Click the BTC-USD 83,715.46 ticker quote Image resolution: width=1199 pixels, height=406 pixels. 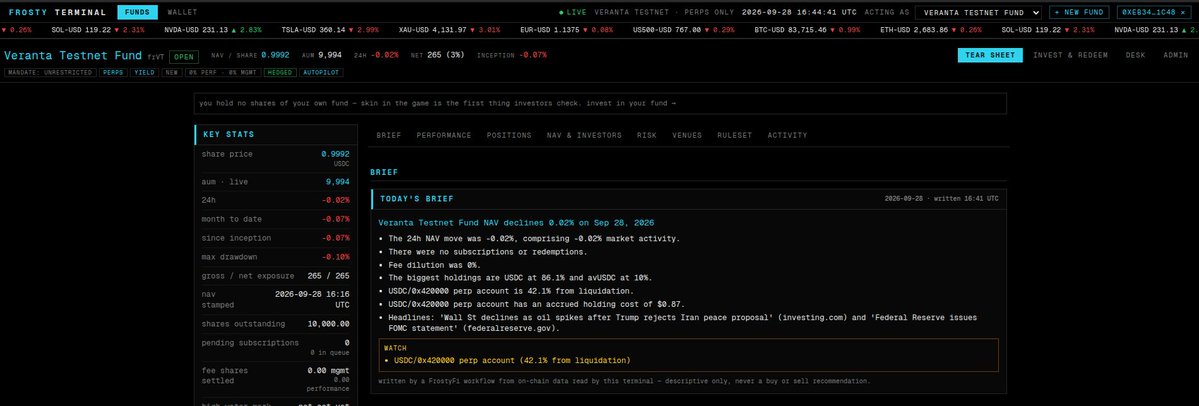pyautogui.click(x=807, y=30)
